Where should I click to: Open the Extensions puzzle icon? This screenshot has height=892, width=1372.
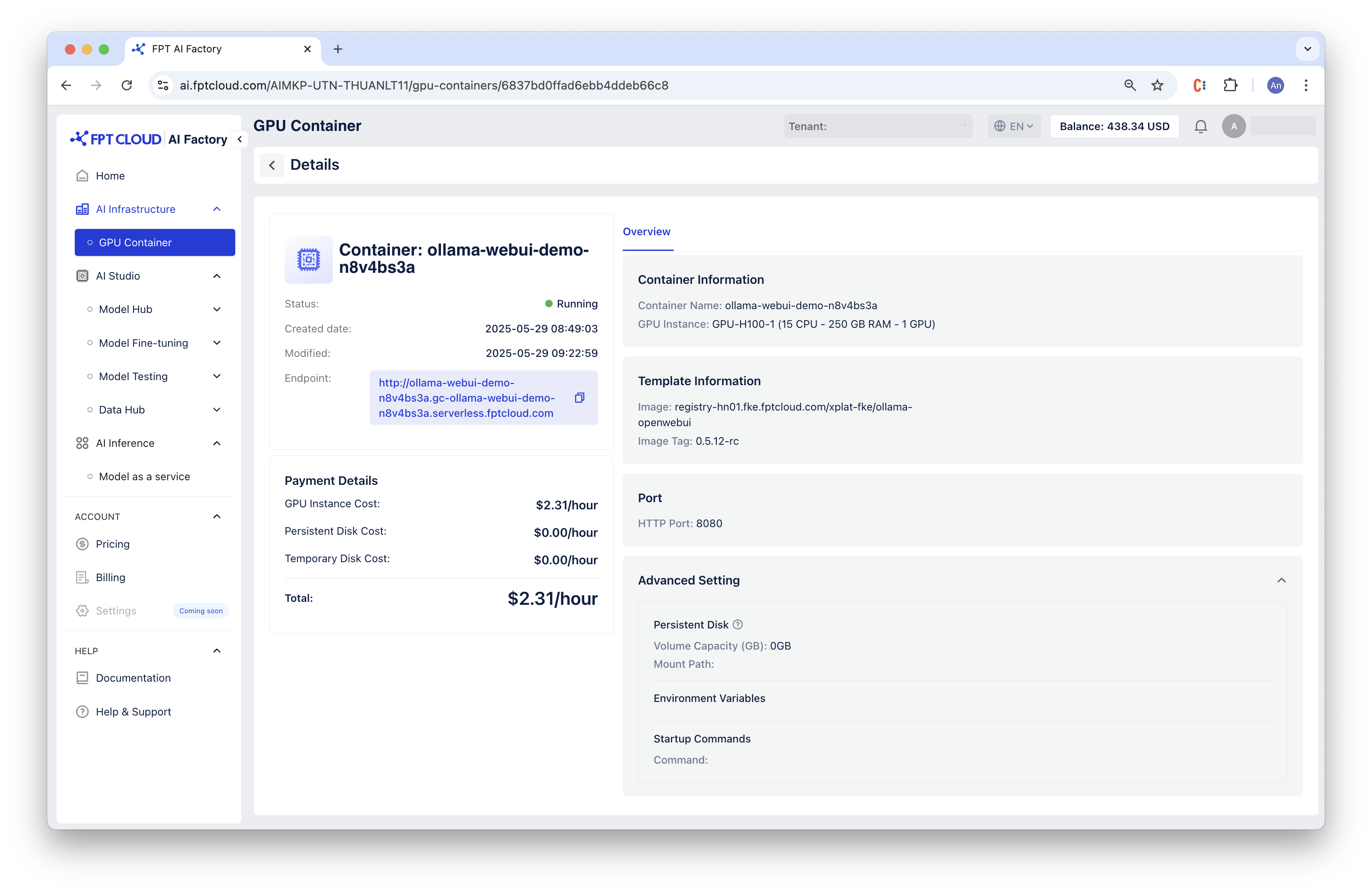pyautogui.click(x=1230, y=85)
